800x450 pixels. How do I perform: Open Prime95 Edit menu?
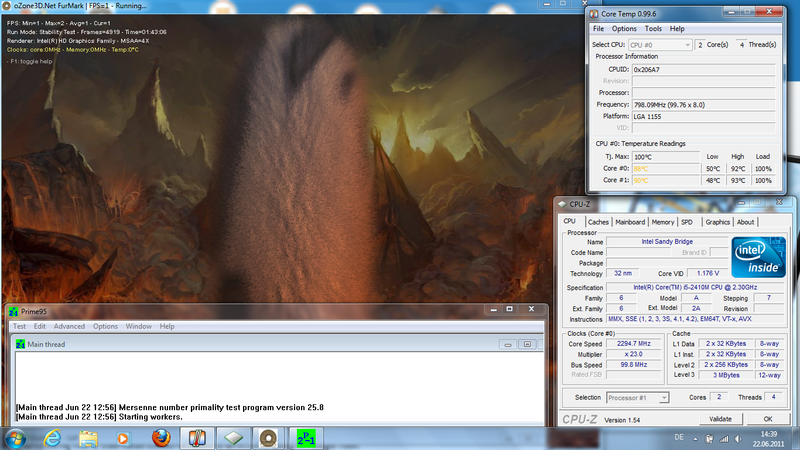39,326
